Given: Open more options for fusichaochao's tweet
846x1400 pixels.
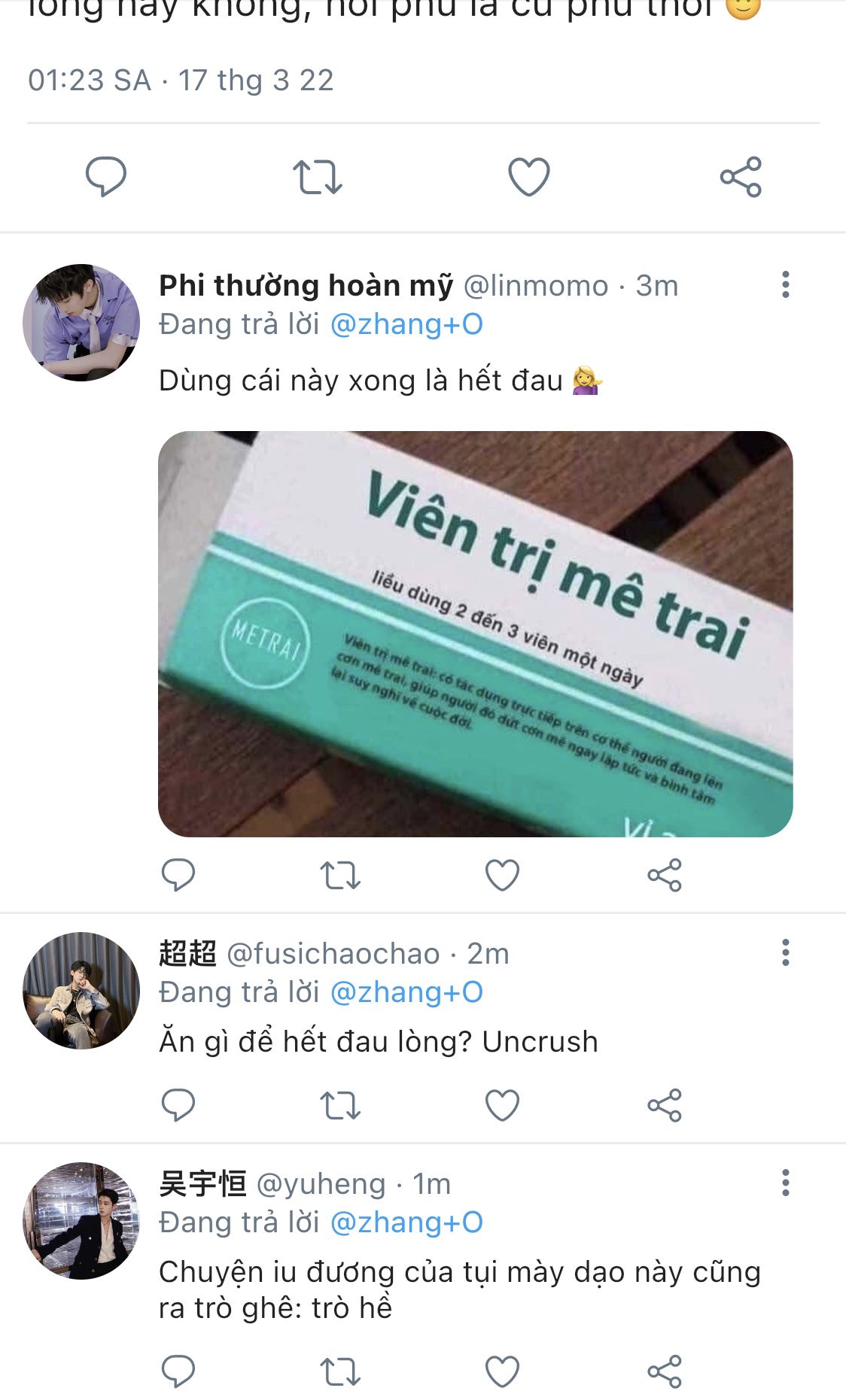Looking at the screenshot, I should pos(786,953).
